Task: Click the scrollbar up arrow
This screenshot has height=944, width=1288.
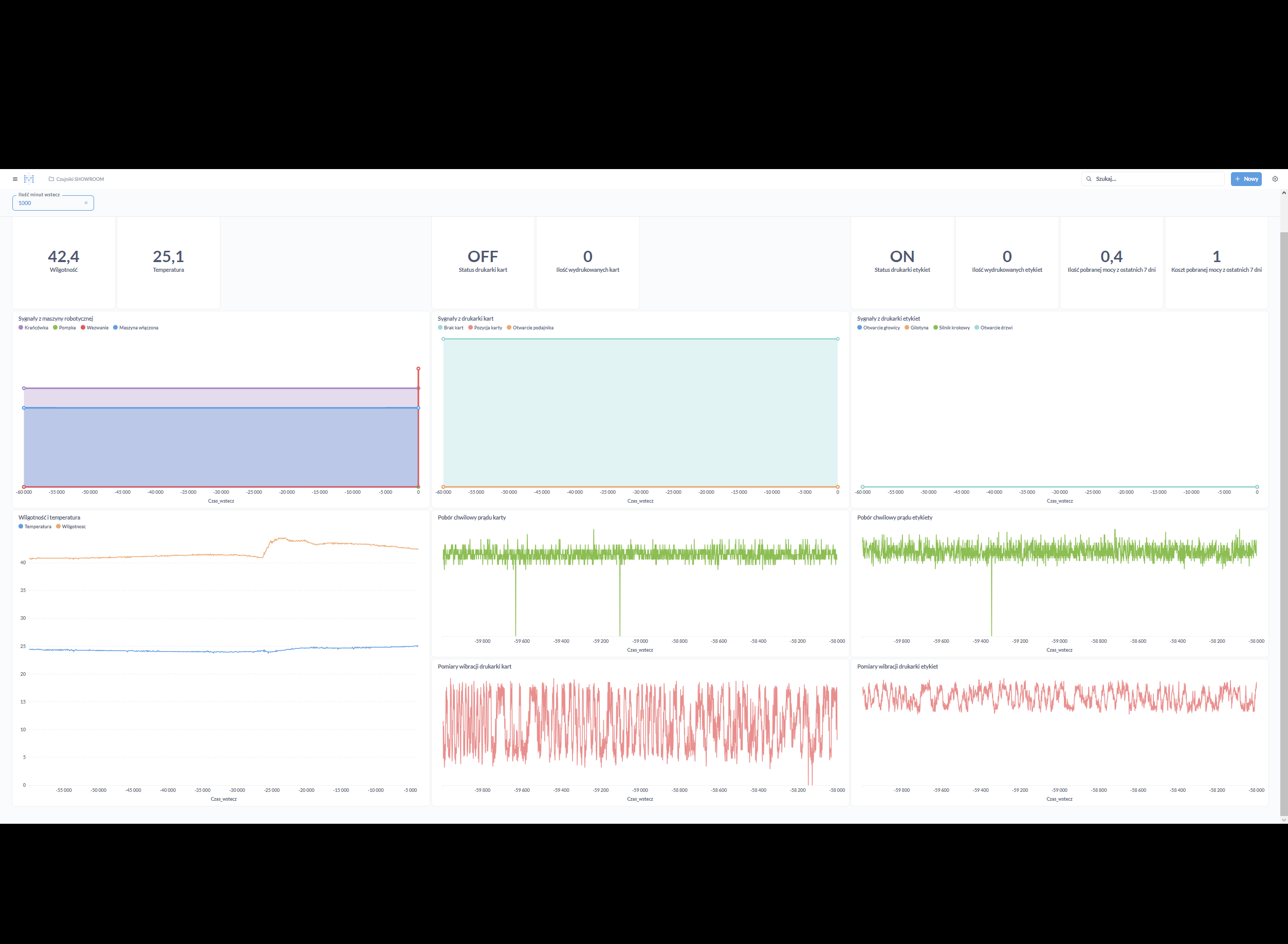Action: pos(1284,193)
